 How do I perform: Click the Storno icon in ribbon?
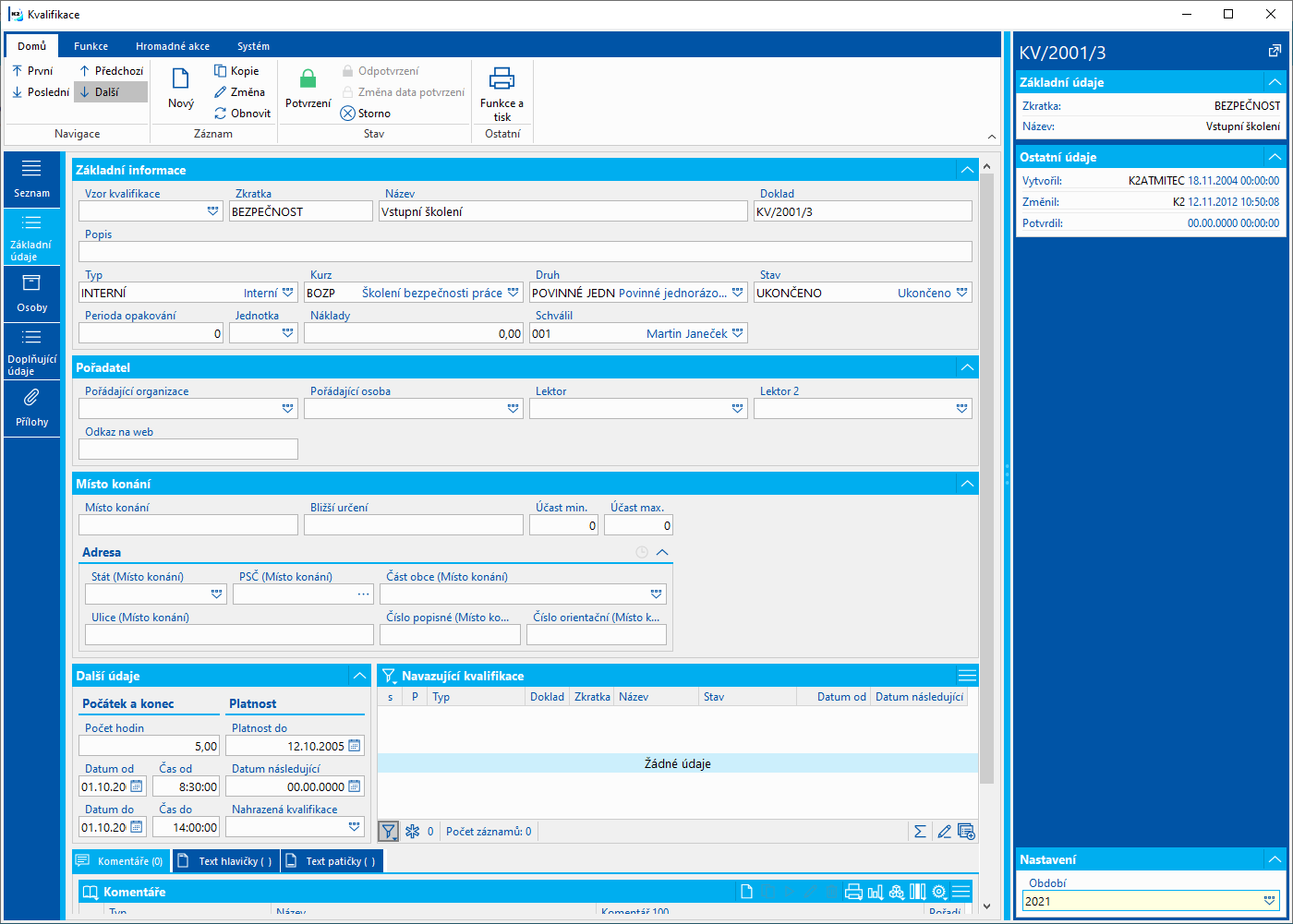click(x=348, y=114)
